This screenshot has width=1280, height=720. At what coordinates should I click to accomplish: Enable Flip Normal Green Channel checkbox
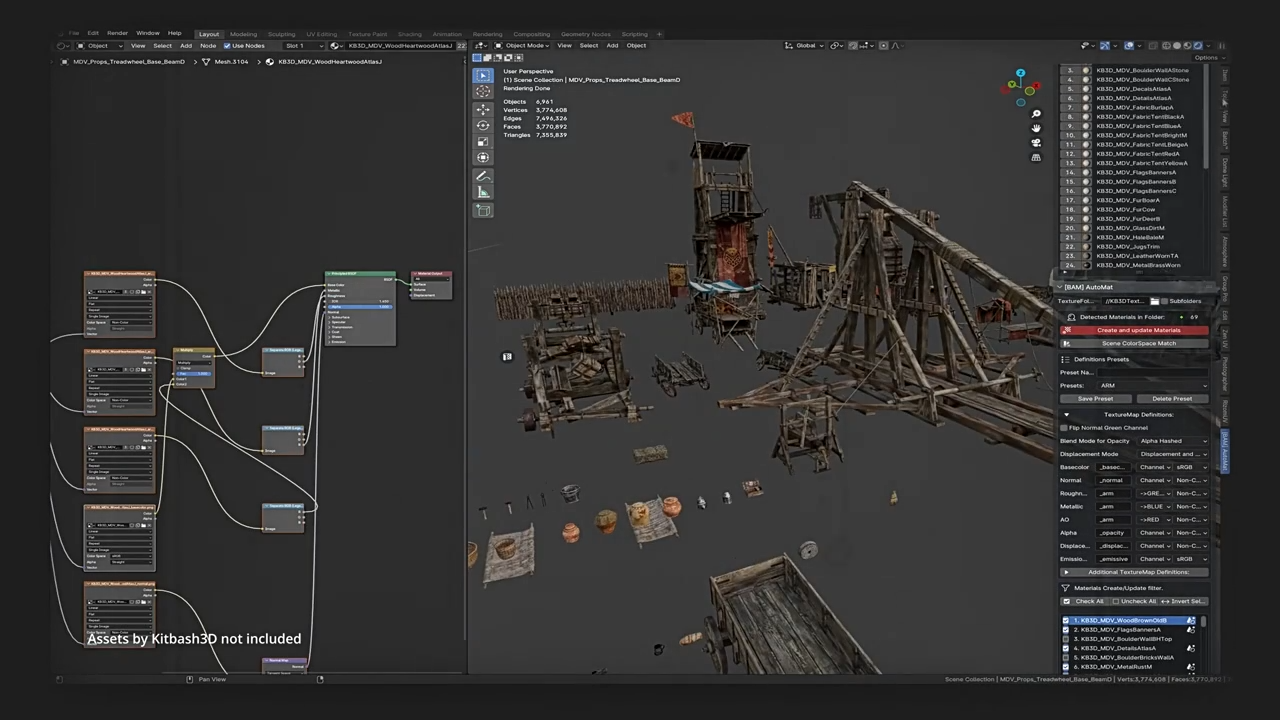point(1064,428)
